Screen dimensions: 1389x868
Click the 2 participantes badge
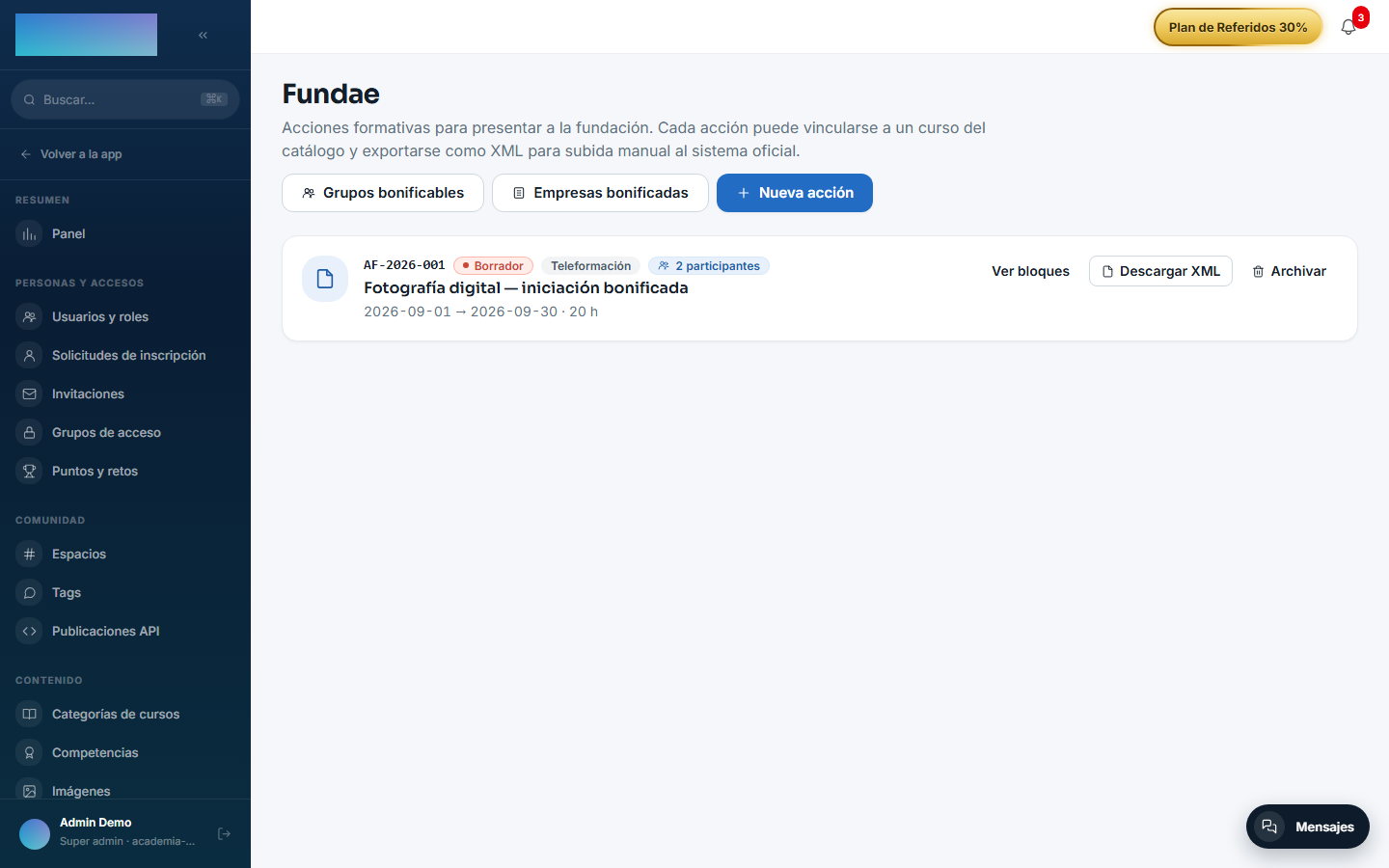point(709,266)
